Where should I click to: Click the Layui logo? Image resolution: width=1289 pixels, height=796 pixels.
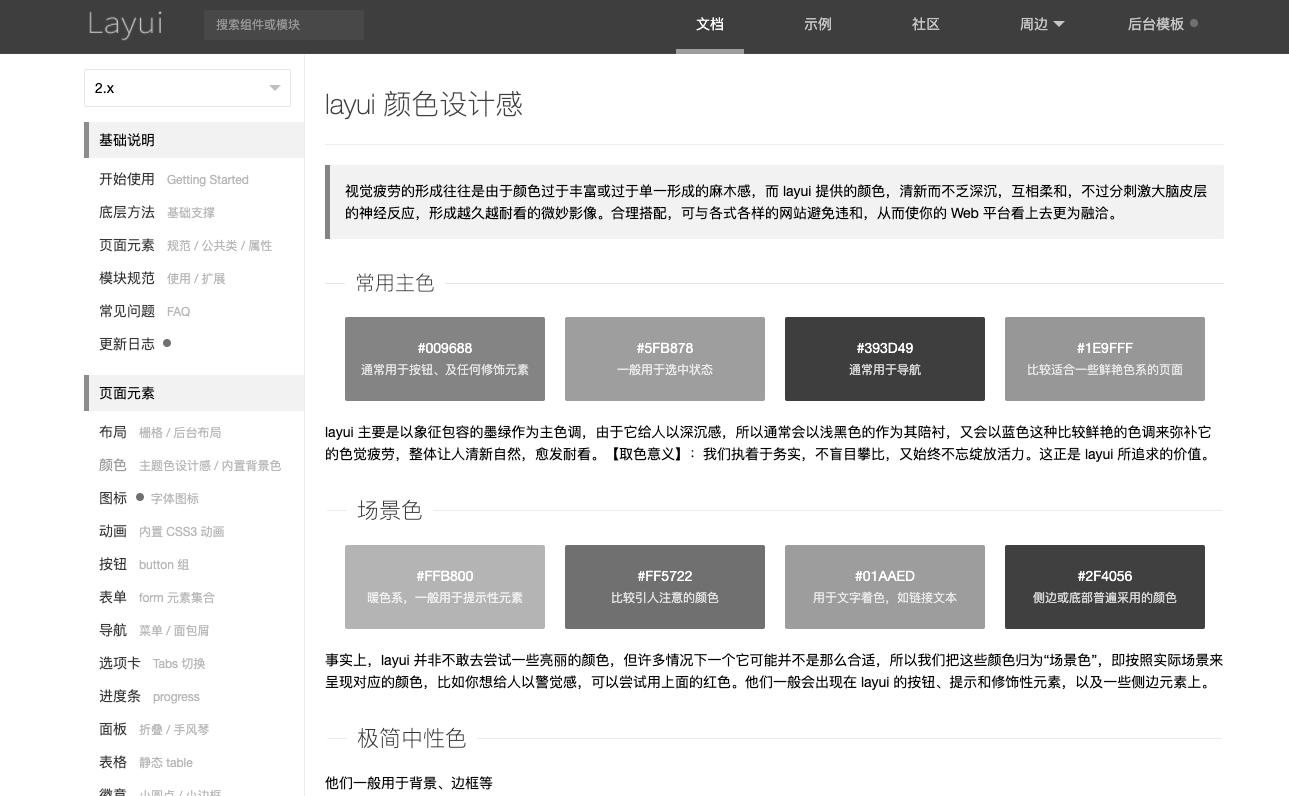tap(125, 24)
